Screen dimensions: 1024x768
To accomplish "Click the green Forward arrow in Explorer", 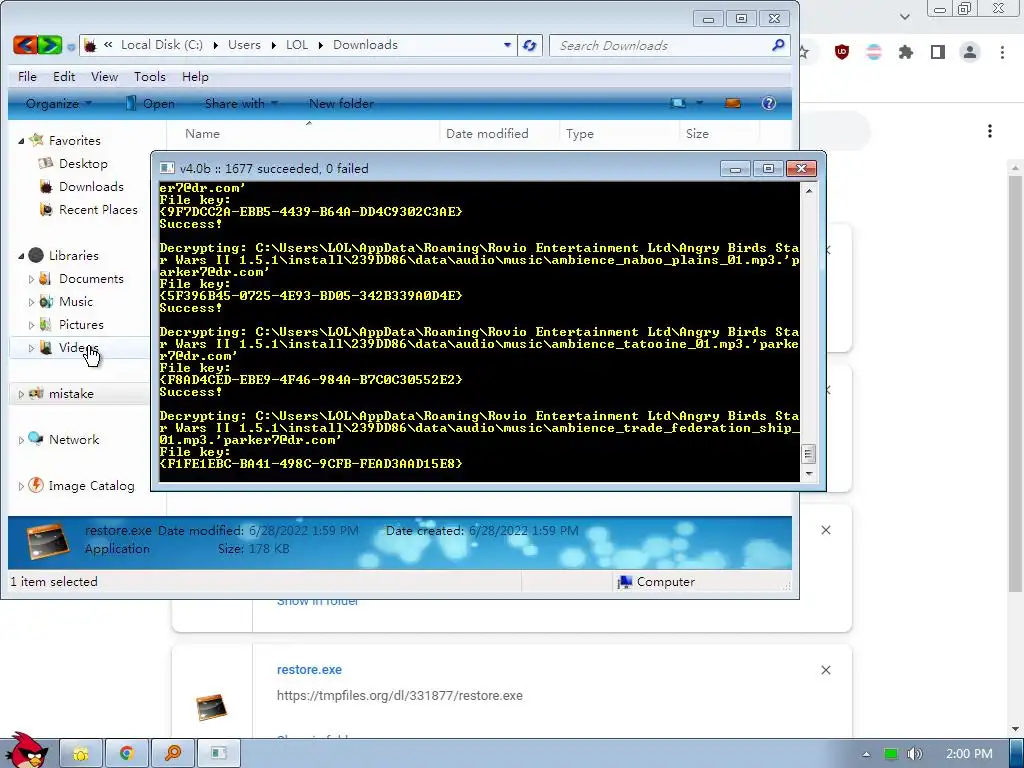I will (50, 45).
